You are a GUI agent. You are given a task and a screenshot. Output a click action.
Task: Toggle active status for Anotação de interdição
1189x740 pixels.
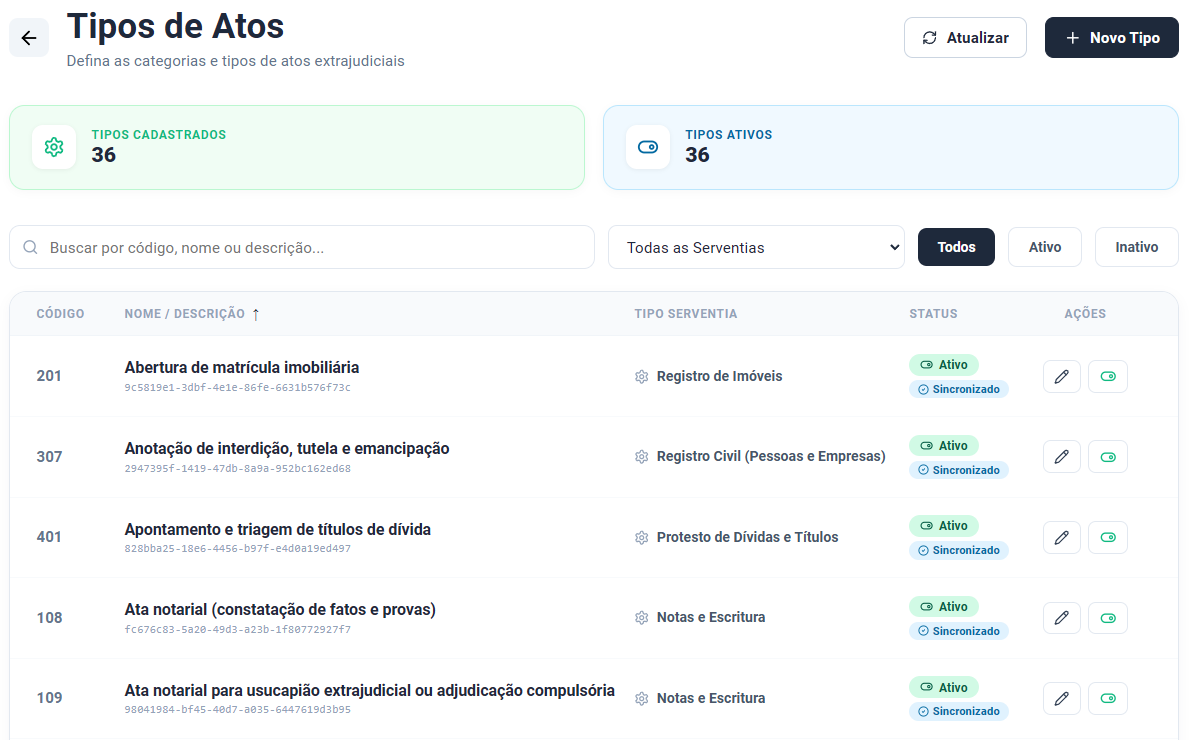click(x=1108, y=456)
